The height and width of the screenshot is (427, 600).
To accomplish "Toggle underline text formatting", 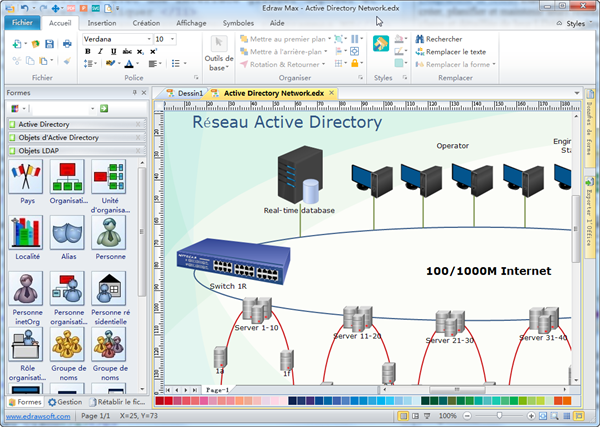I will [x=113, y=52].
